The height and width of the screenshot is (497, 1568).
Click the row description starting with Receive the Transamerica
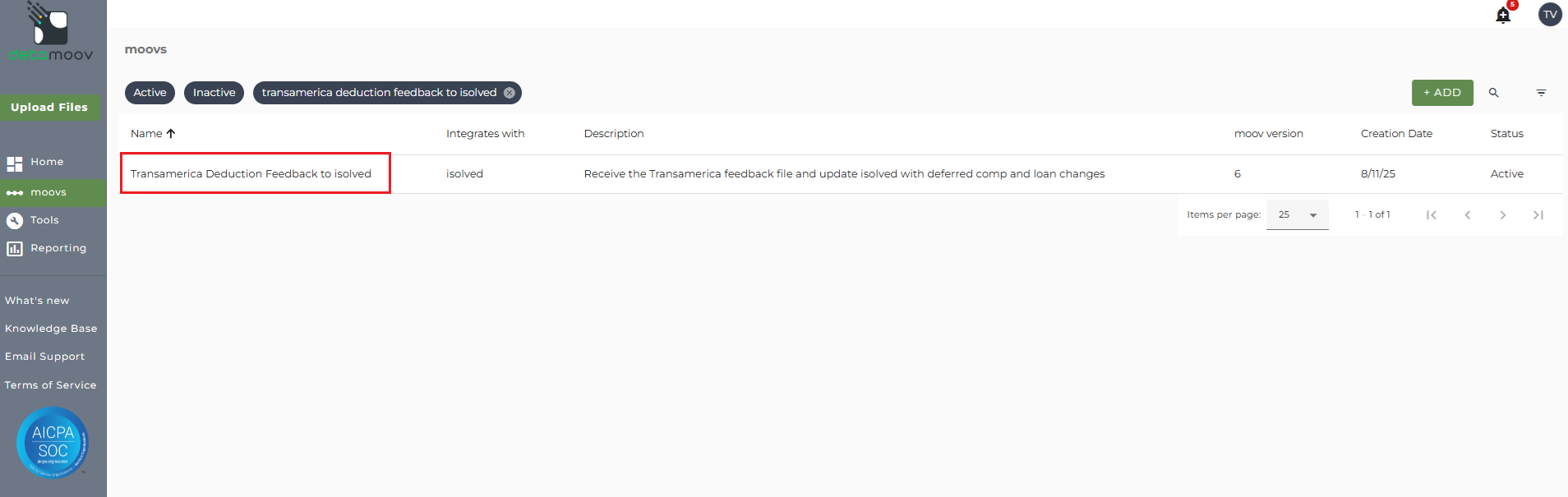point(844,174)
